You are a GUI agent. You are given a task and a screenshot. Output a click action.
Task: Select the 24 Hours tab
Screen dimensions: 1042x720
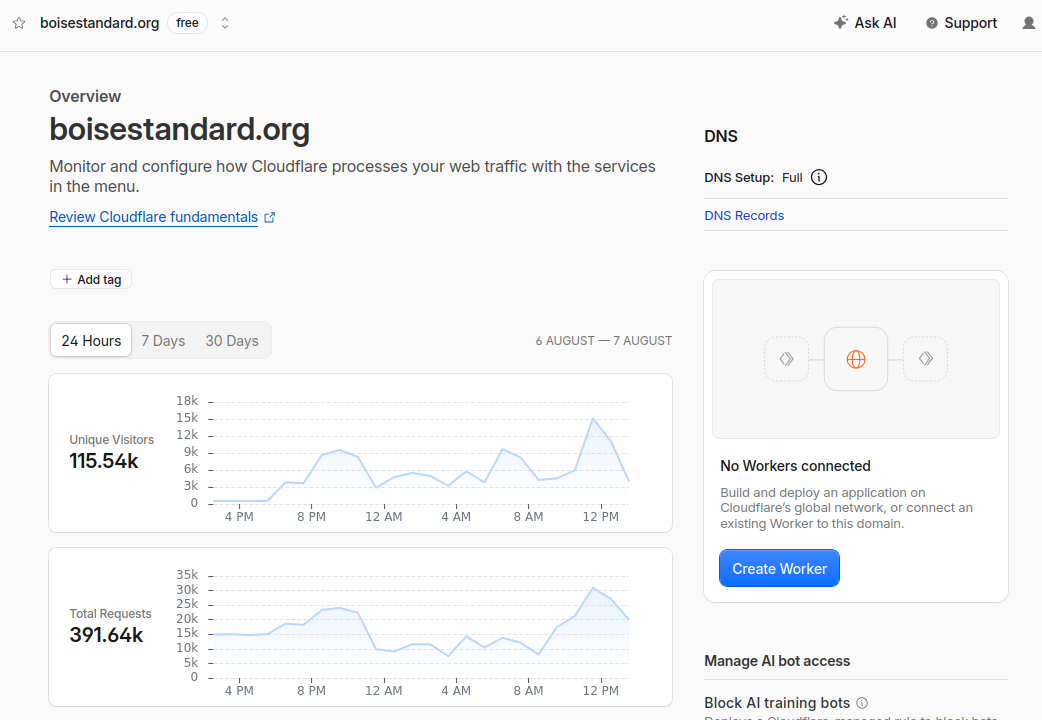point(91,340)
